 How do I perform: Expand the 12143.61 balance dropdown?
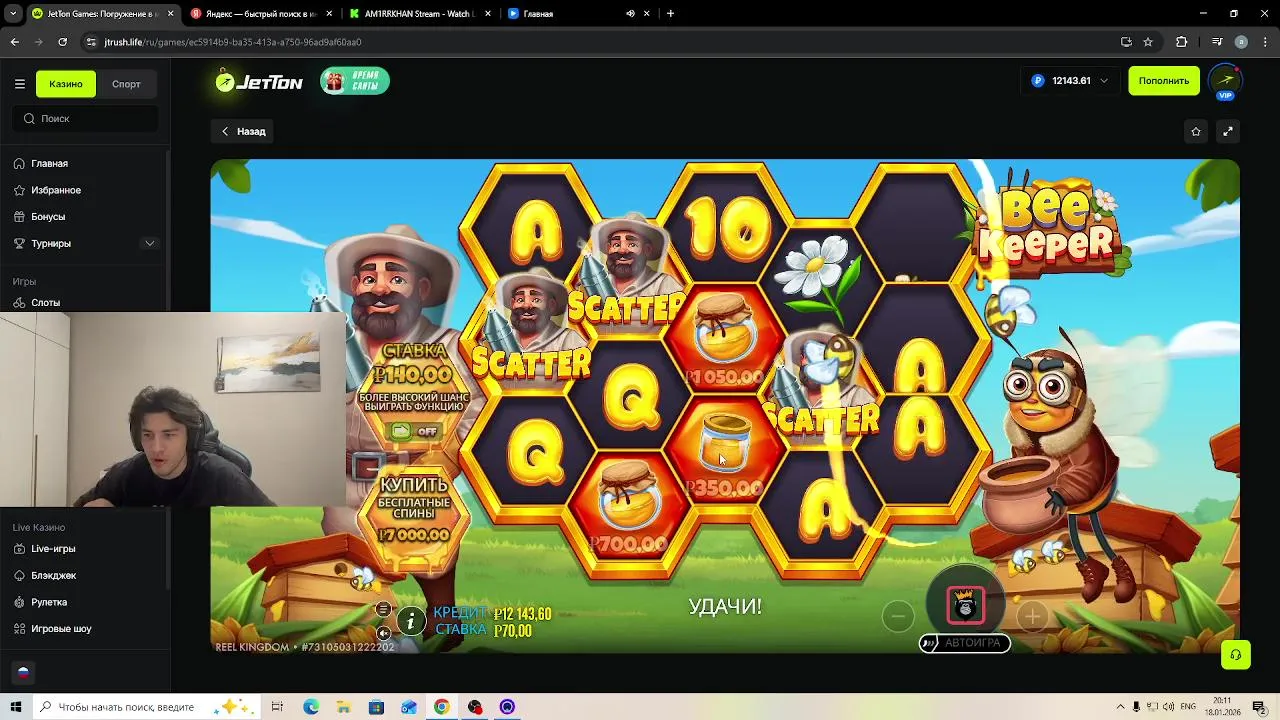(x=1071, y=81)
